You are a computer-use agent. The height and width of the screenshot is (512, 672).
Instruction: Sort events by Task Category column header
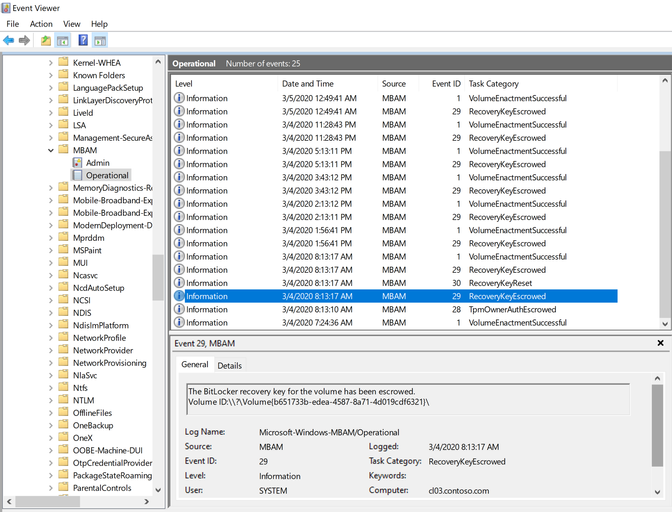pos(542,84)
